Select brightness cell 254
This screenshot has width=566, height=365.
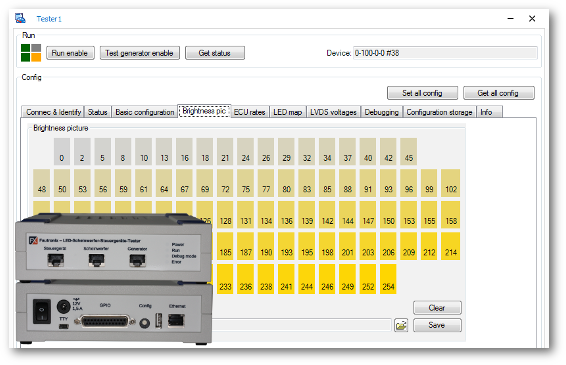(x=388, y=279)
